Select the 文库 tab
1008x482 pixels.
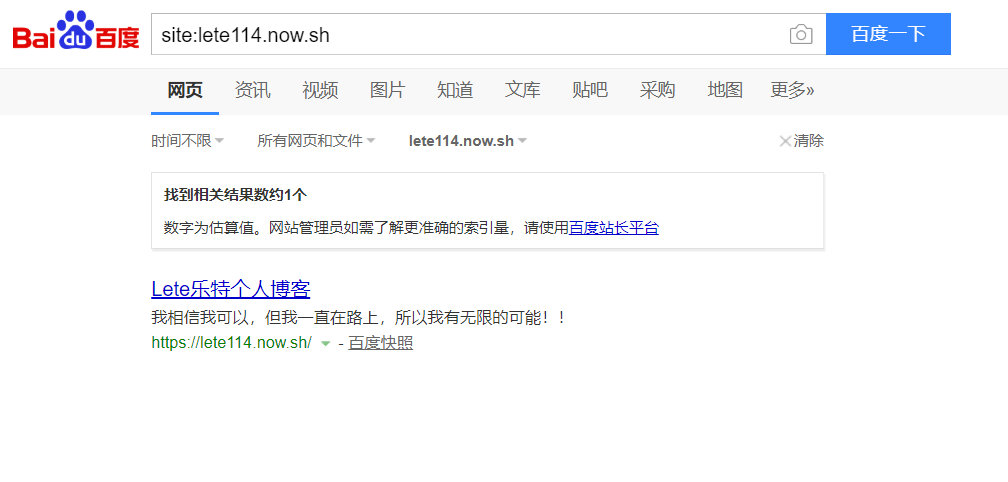pyautogui.click(x=522, y=90)
